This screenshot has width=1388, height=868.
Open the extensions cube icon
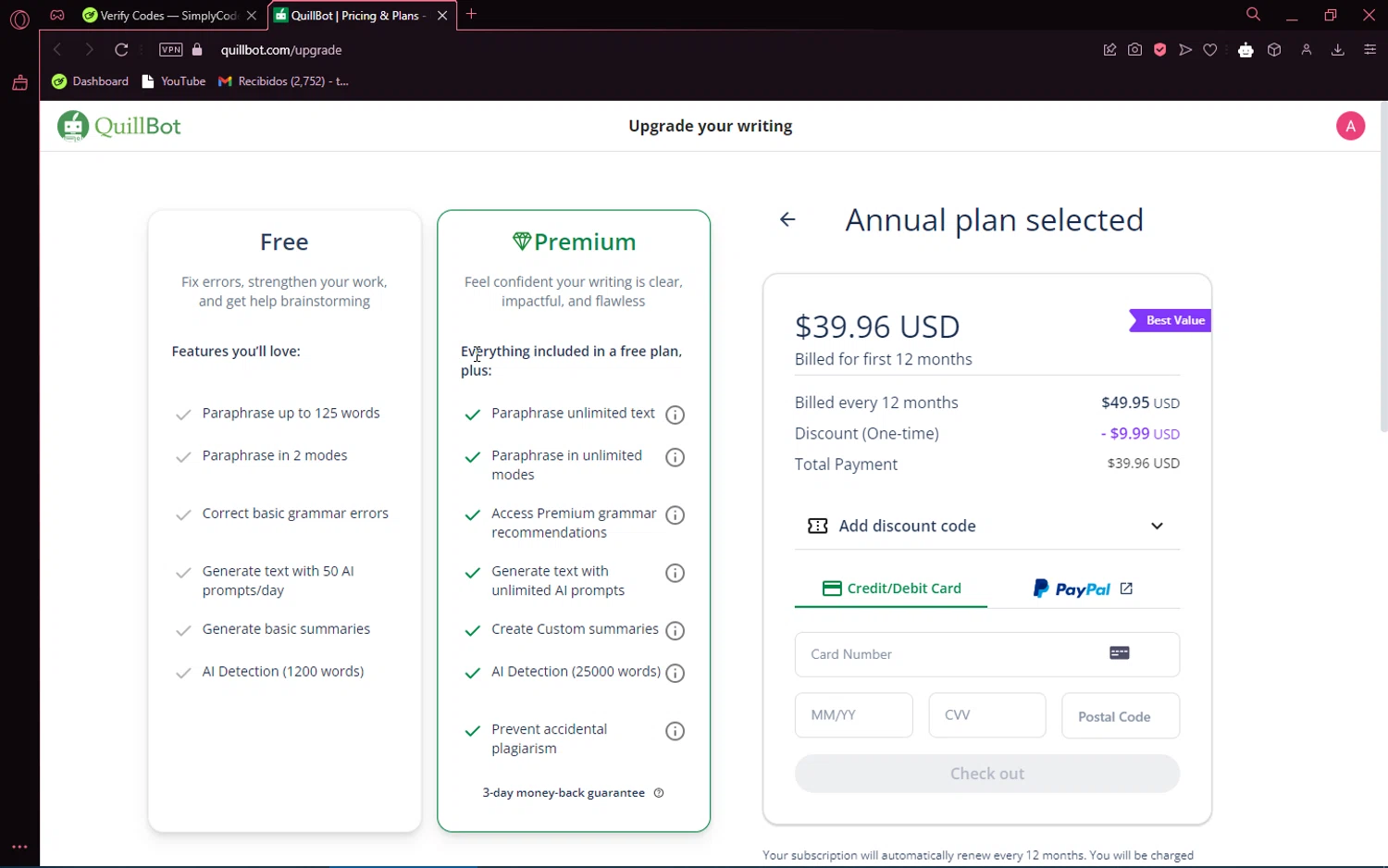click(x=1274, y=50)
